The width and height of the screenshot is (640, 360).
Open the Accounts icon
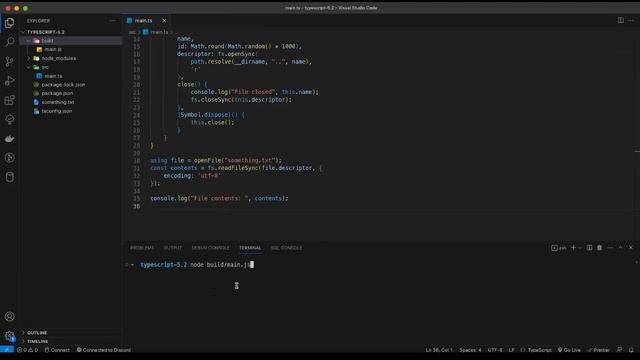point(9,316)
